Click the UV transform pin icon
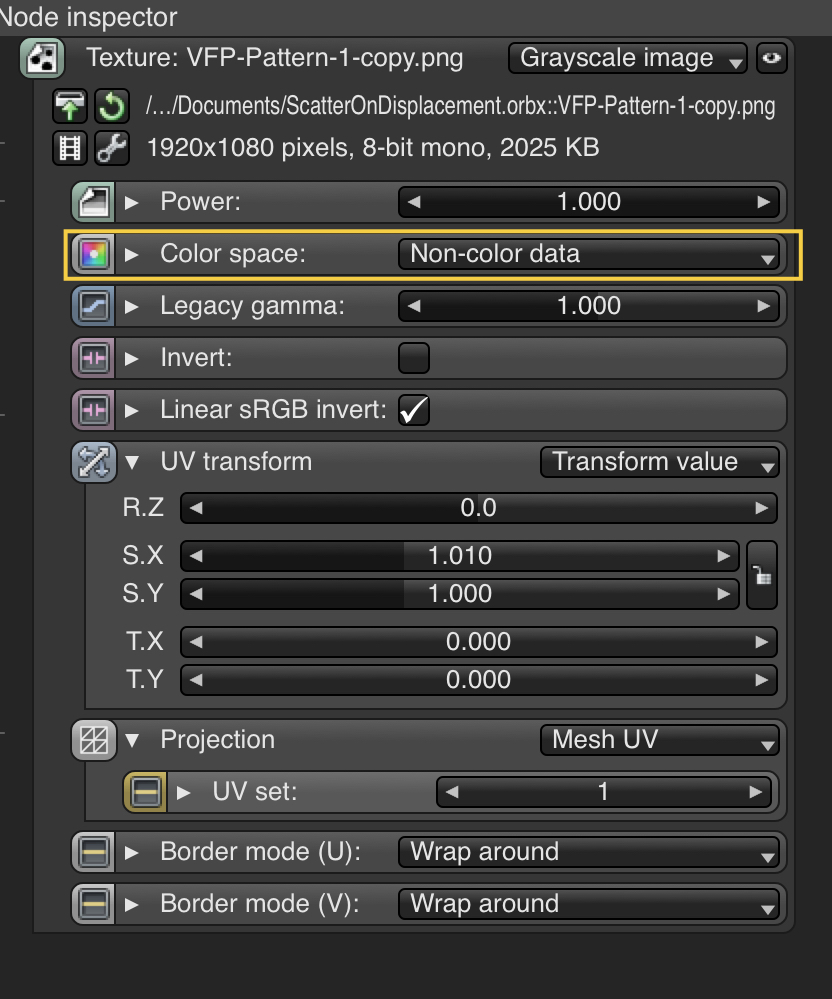Screen dimensions: 832x999 pos(93,462)
